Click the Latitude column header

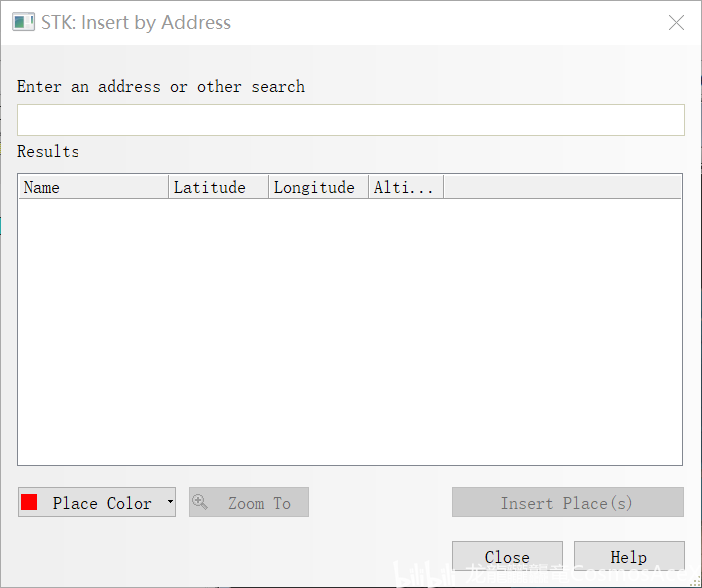pos(218,187)
